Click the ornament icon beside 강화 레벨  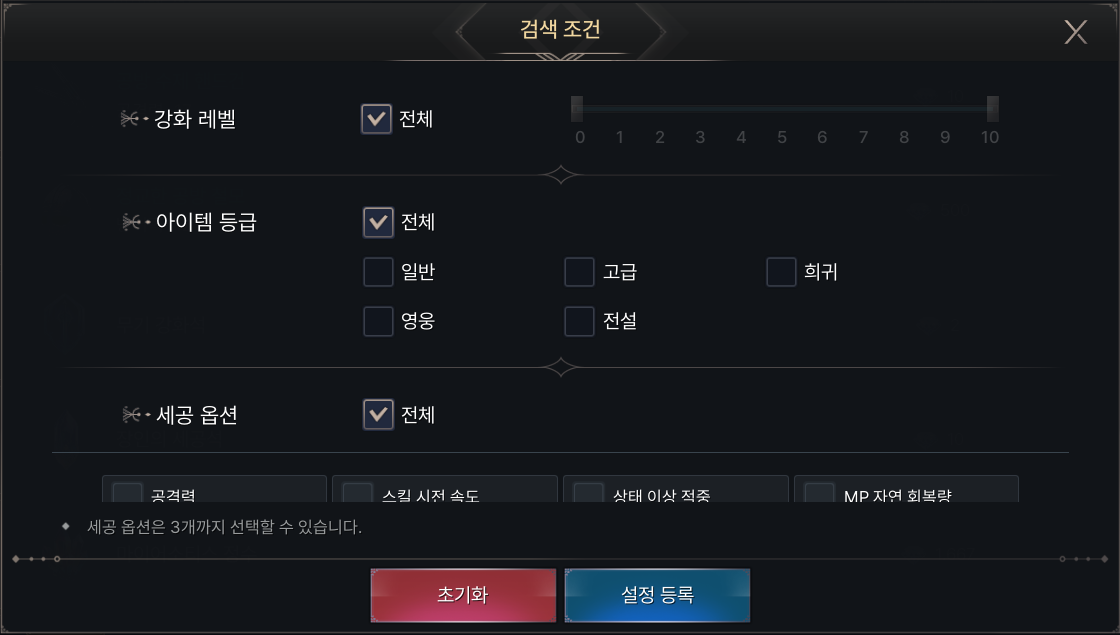[x=133, y=120]
